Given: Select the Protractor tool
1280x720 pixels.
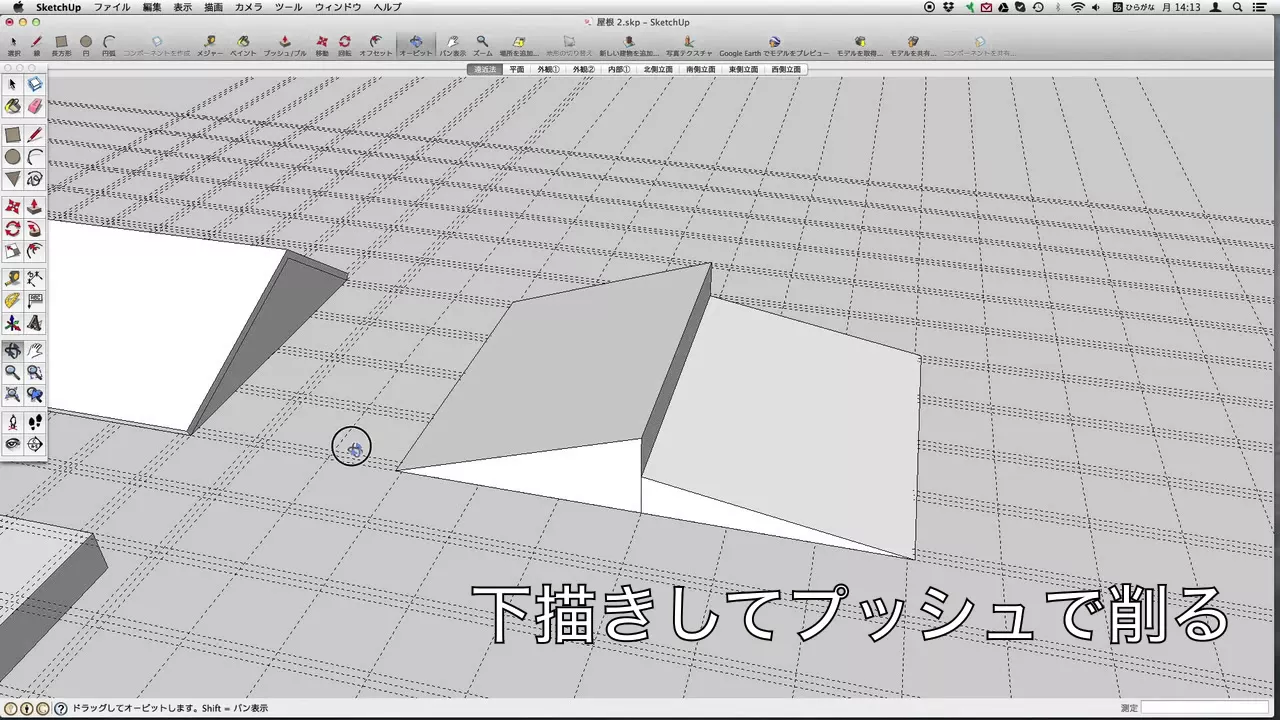Looking at the screenshot, I should [x=13, y=300].
